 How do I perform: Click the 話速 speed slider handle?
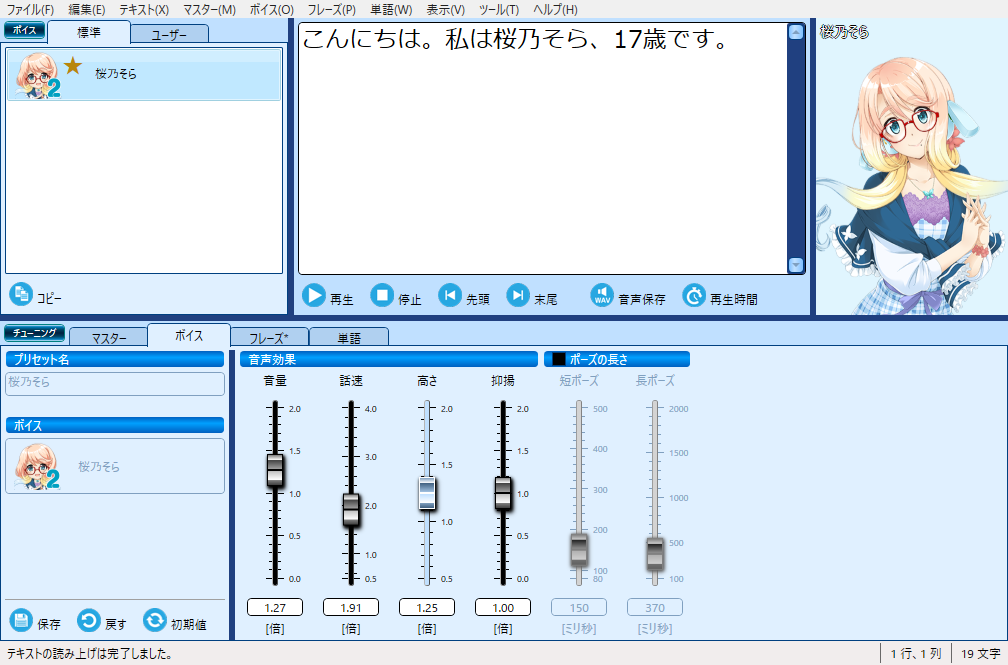351,509
